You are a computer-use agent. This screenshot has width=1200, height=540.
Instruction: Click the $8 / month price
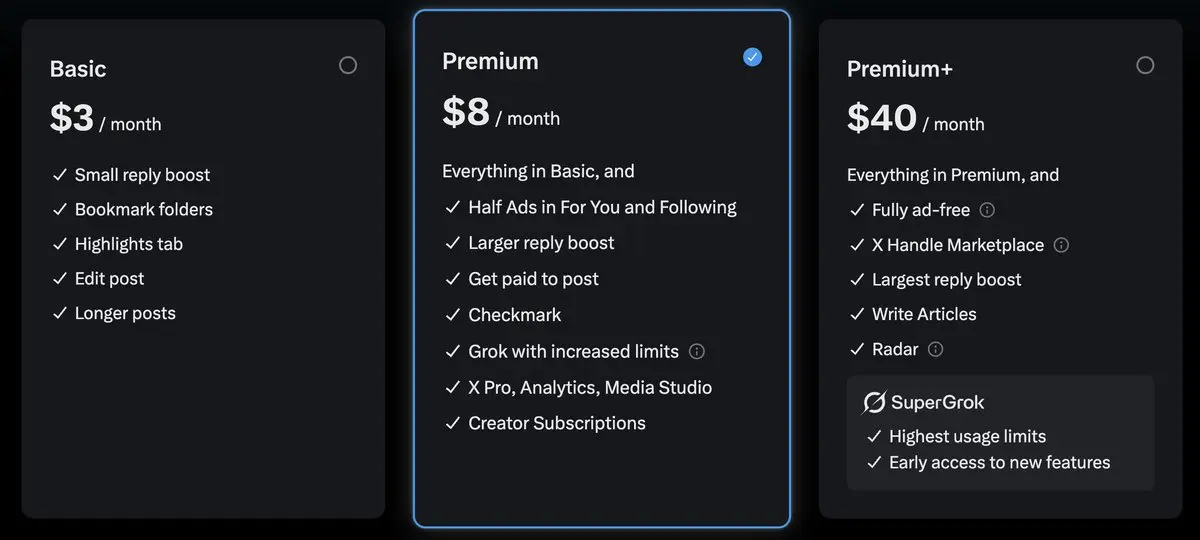pyautogui.click(x=500, y=114)
